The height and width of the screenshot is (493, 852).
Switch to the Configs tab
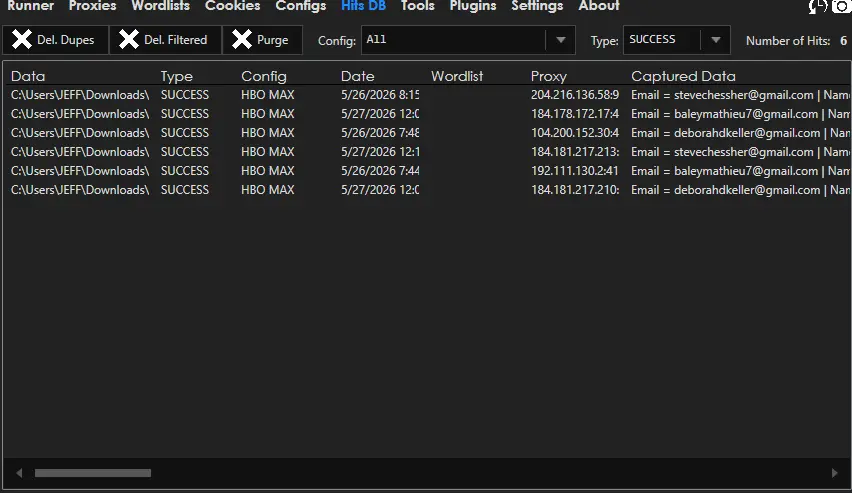tap(300, 6)
